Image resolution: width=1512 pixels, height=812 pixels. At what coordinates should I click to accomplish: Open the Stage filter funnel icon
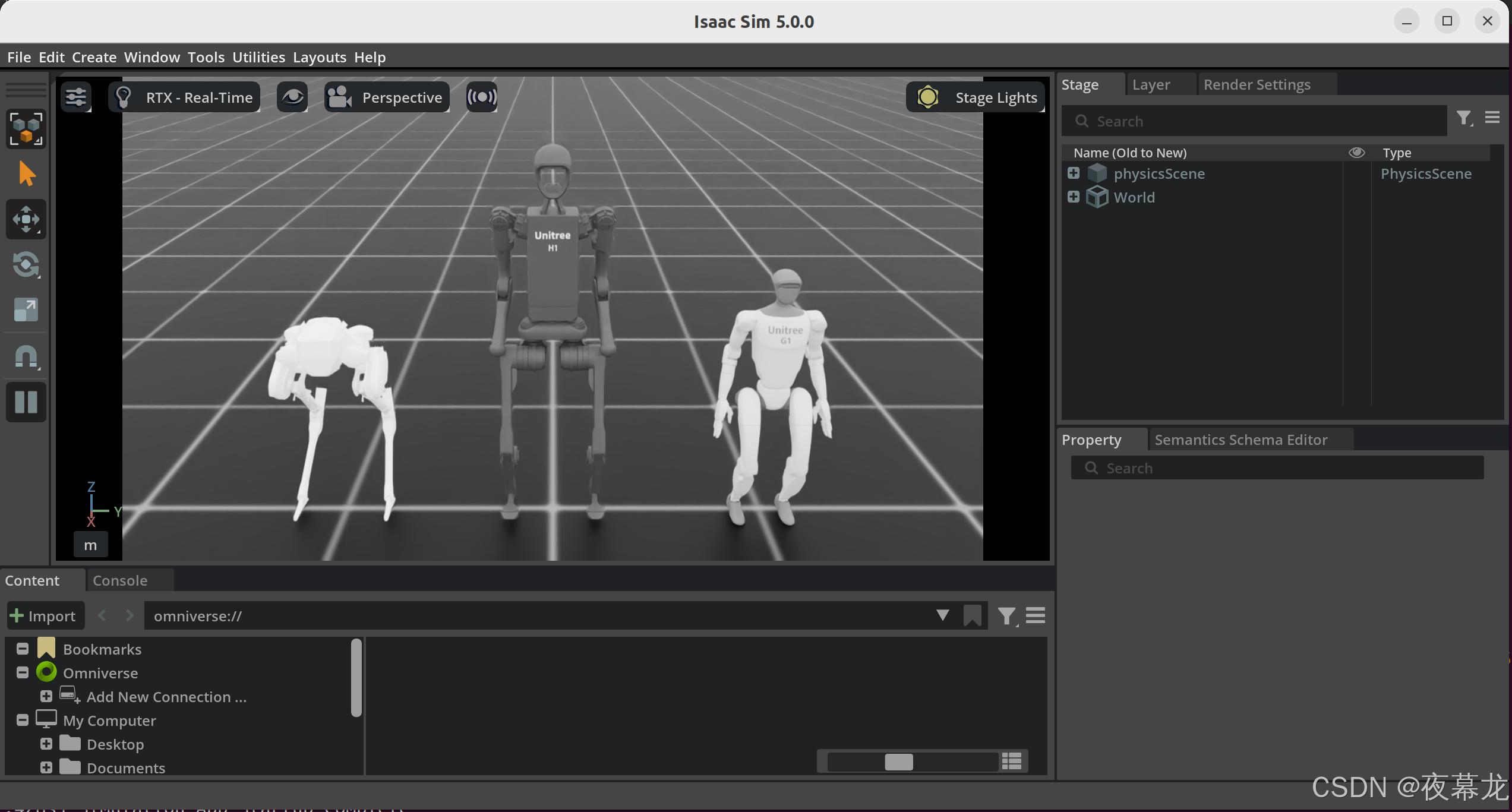(x=1464, y=118)
